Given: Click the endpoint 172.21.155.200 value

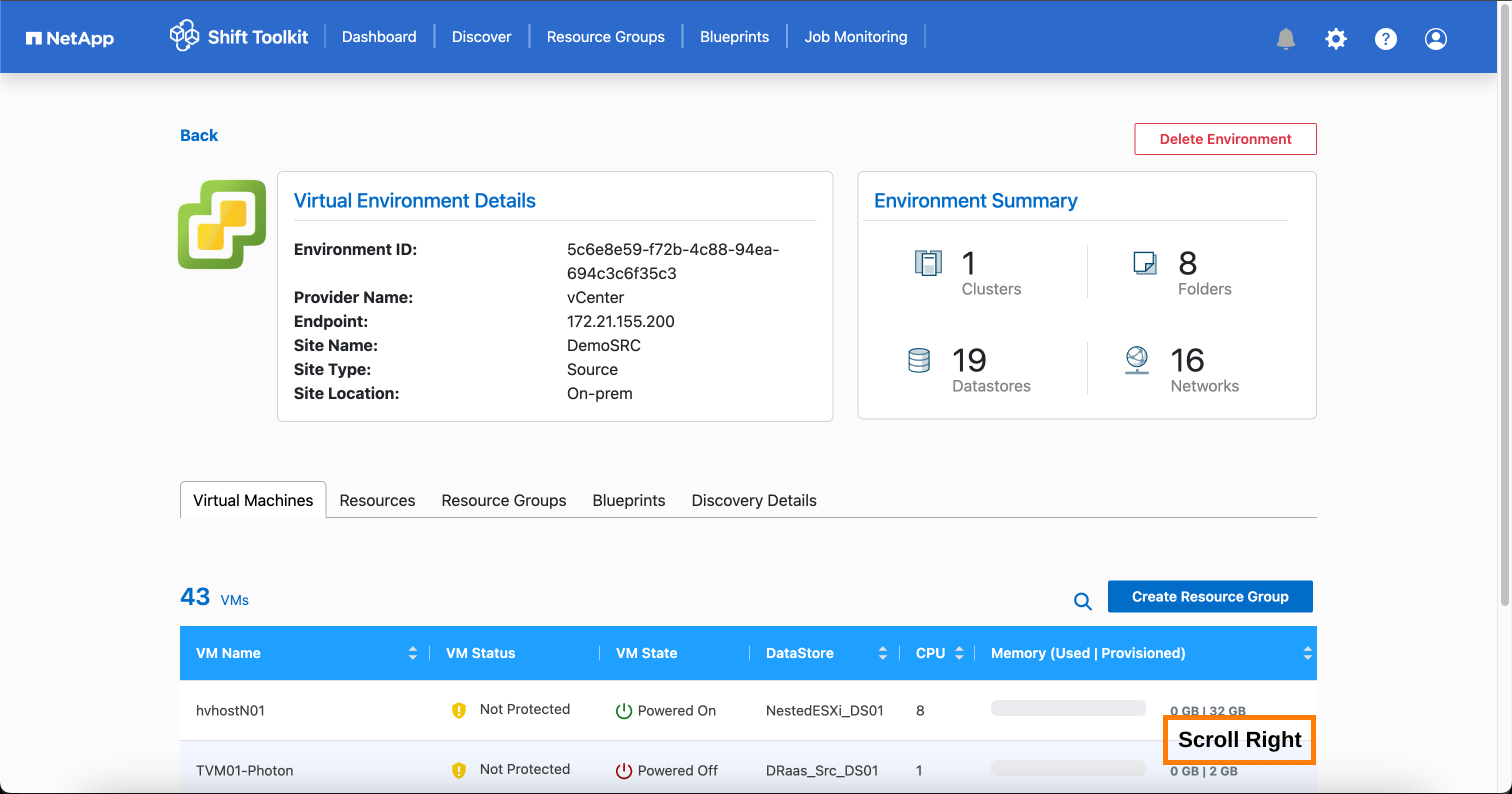Looking at the screenshot, I should tap(620, 321).
